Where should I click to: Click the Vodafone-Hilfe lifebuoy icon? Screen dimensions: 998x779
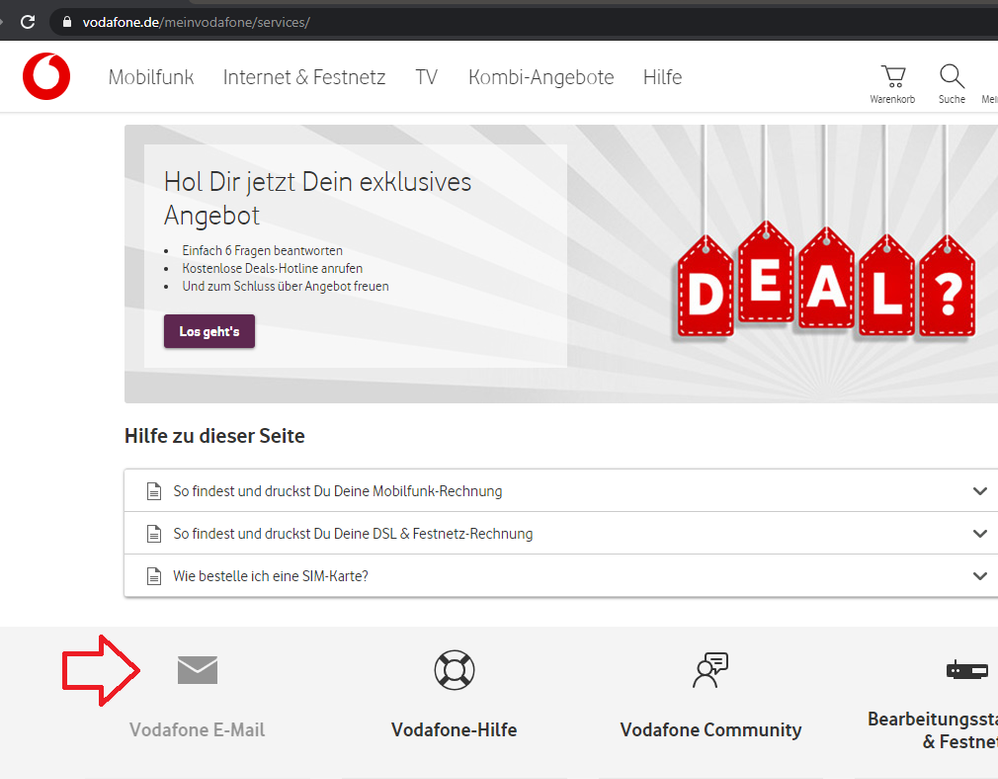(x=454, y=670)
